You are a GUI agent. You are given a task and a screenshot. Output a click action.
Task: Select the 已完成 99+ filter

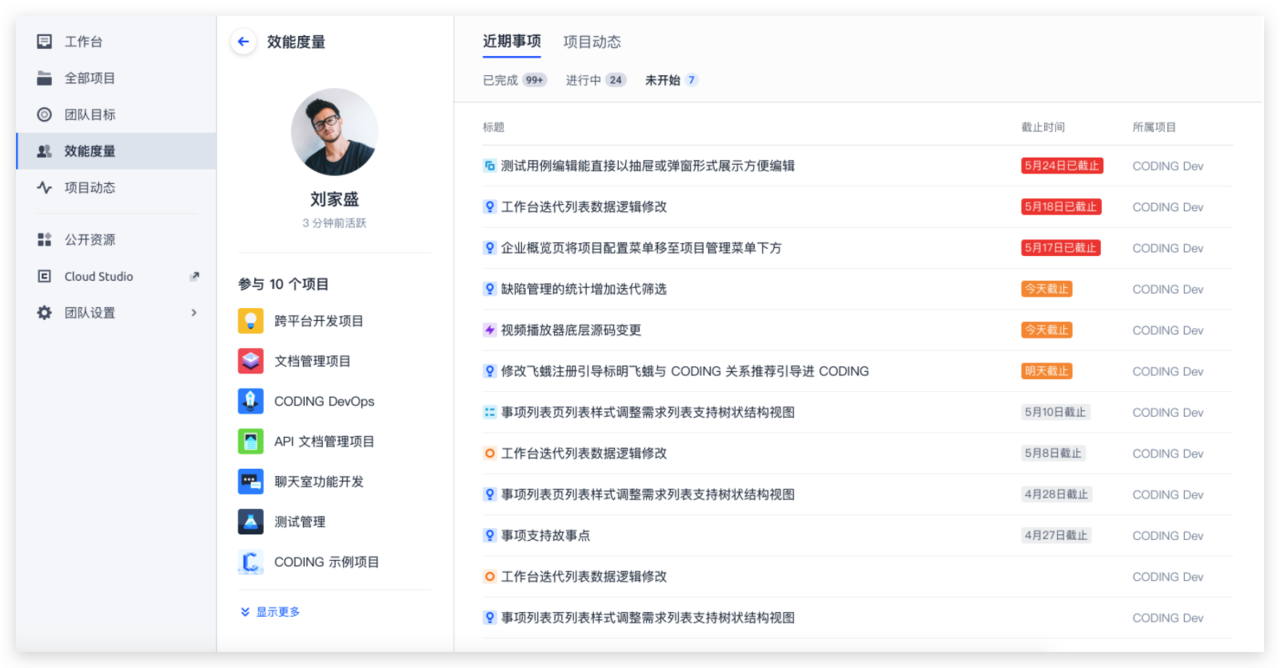point(515,80)
